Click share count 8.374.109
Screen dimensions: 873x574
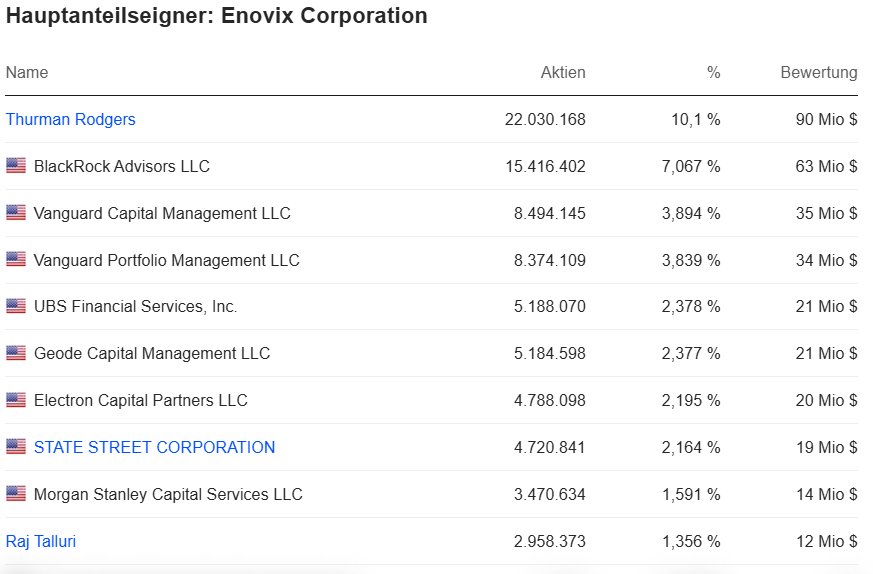point(550,260)
